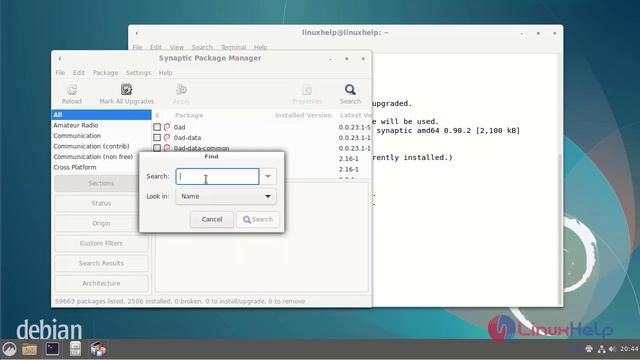Open the Settings menu in Synaptic
The height and width of the screenshot is (360, 640).
[138, 73]
